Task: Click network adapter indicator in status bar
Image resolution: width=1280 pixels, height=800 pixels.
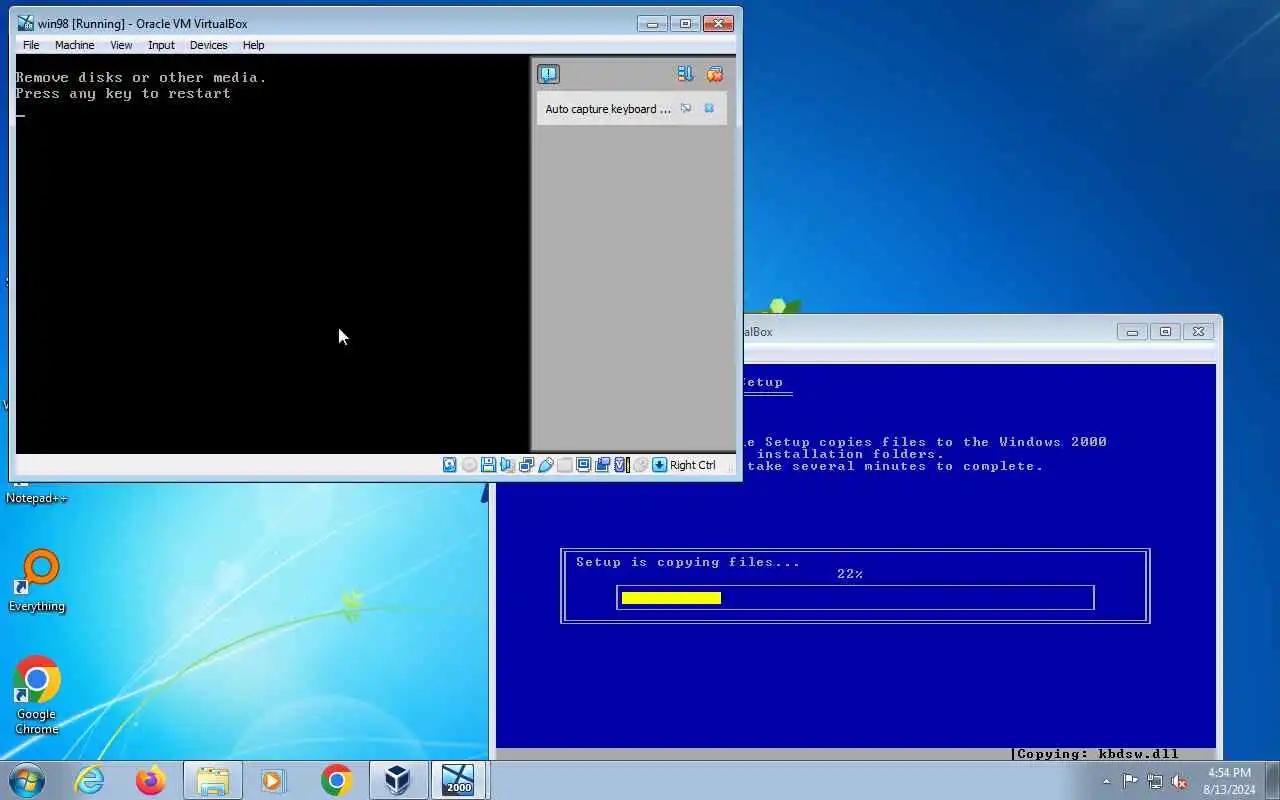Action: (526, 465)
